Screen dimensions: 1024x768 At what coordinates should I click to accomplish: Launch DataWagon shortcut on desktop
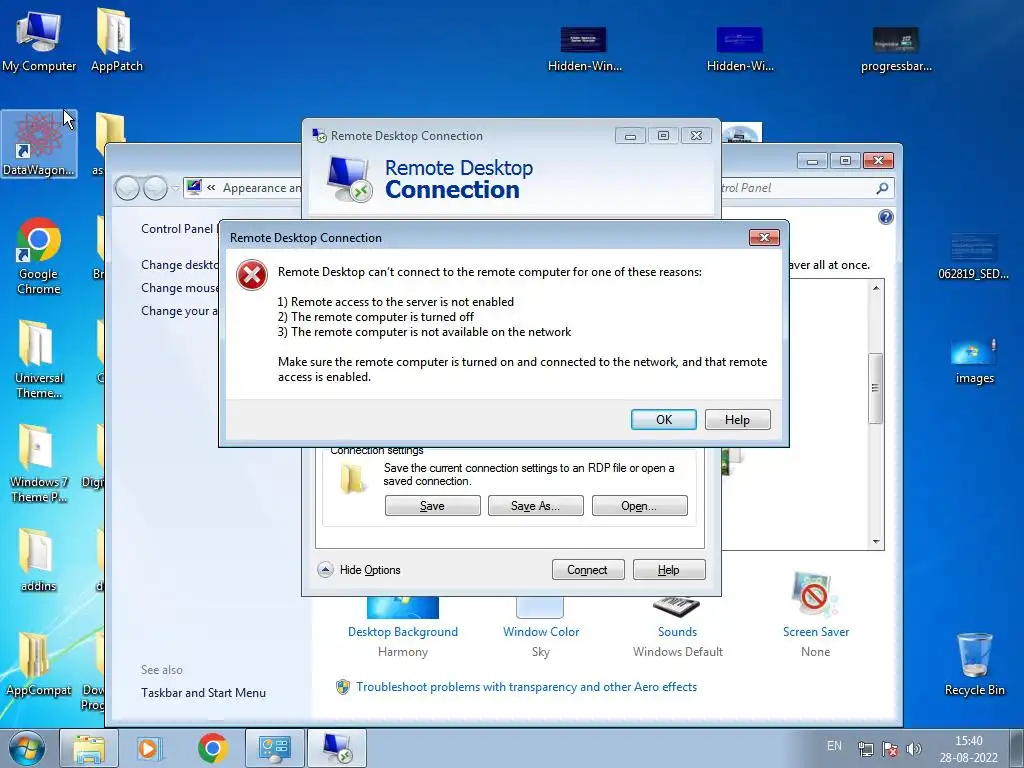click(39, 144)
